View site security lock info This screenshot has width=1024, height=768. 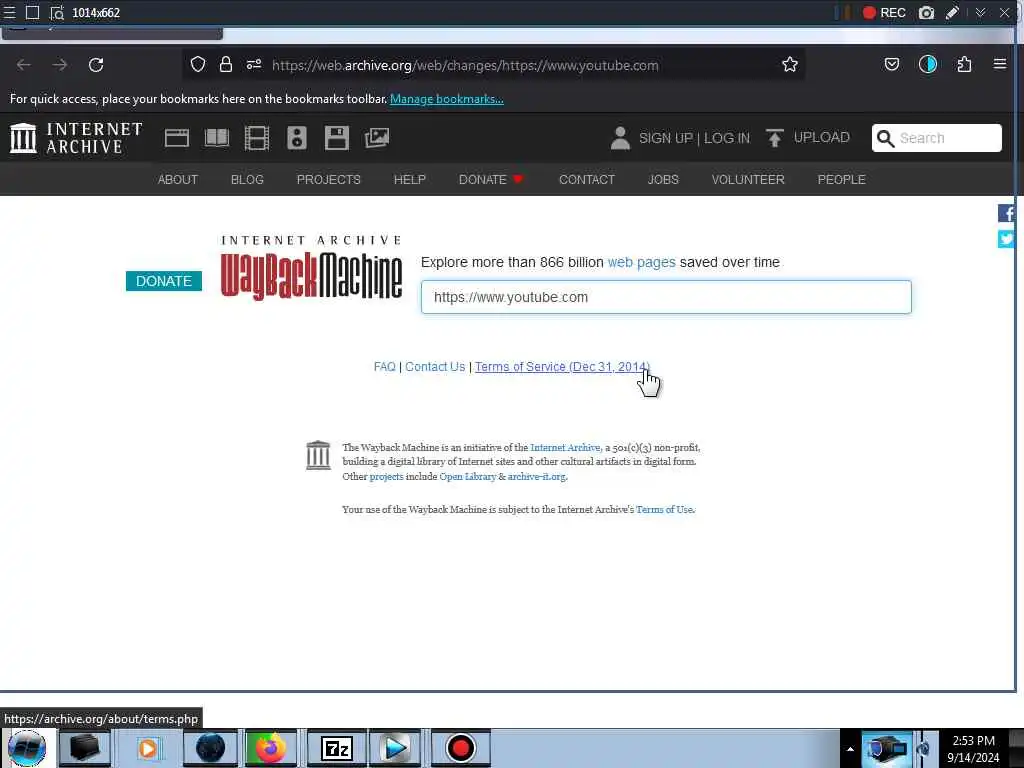tap(226, 64)
